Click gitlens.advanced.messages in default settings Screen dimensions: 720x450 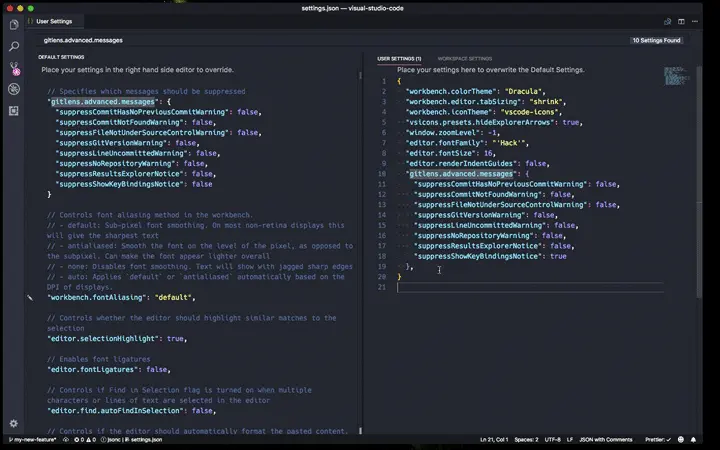pyautogui.click(x=102, y=102)
